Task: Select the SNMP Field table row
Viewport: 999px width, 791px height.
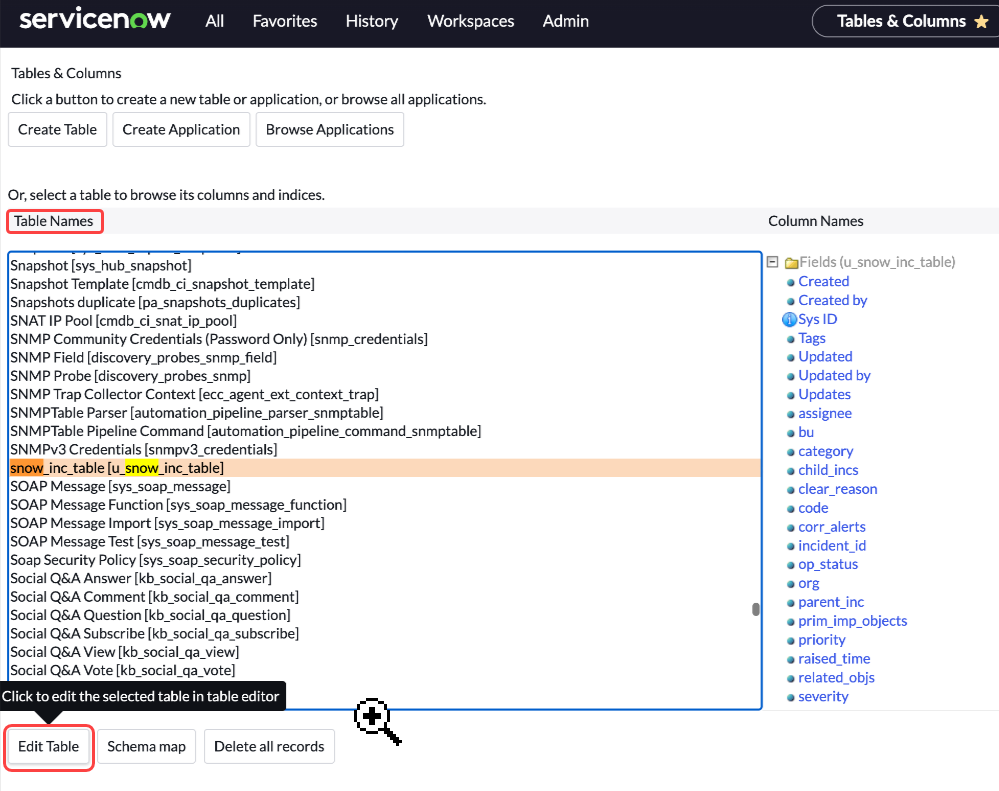Action: [385, 358]
